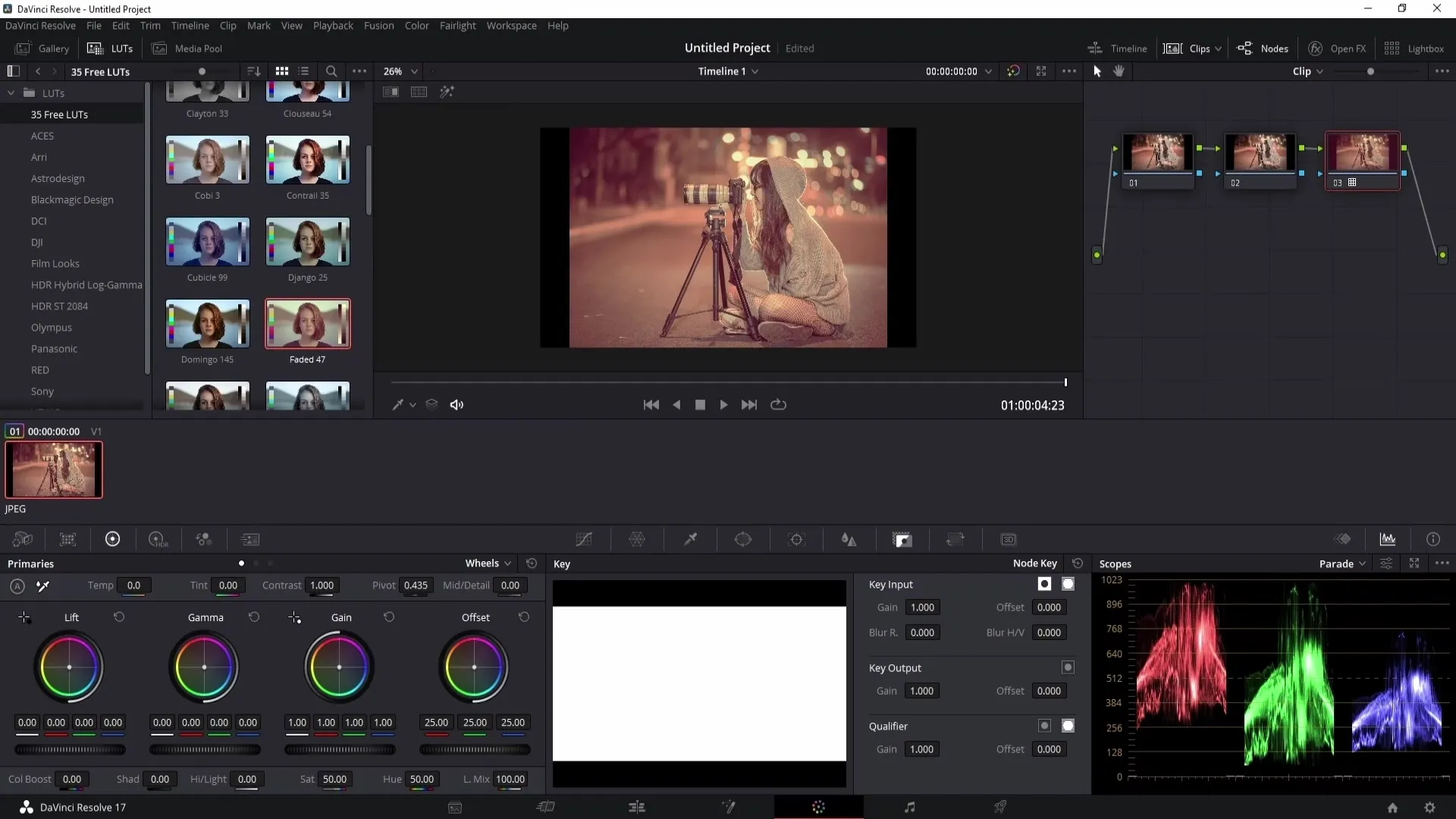Enable the Qualifier matte overlay

click(1068, 726)
